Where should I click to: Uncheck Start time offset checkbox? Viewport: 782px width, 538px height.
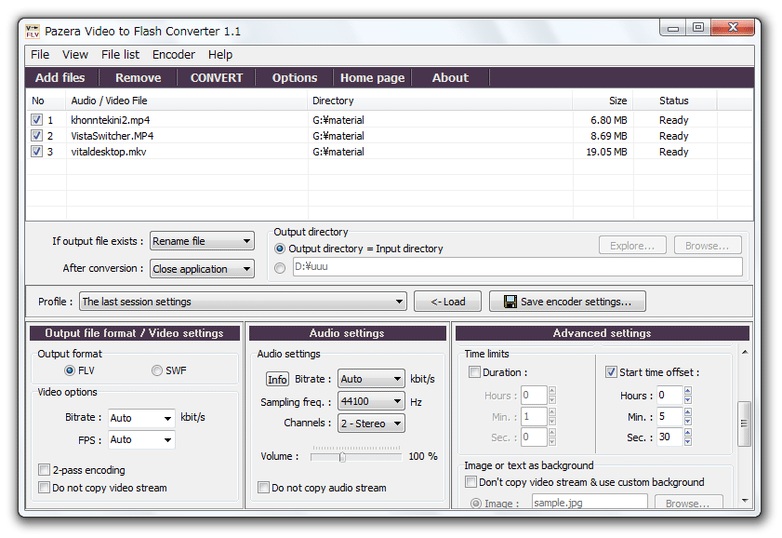point(611,372)
